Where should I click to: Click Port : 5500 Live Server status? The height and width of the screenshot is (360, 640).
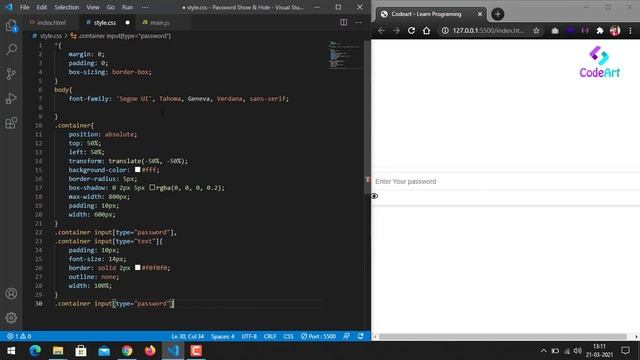pyautogui.click(x=318, y=336)
